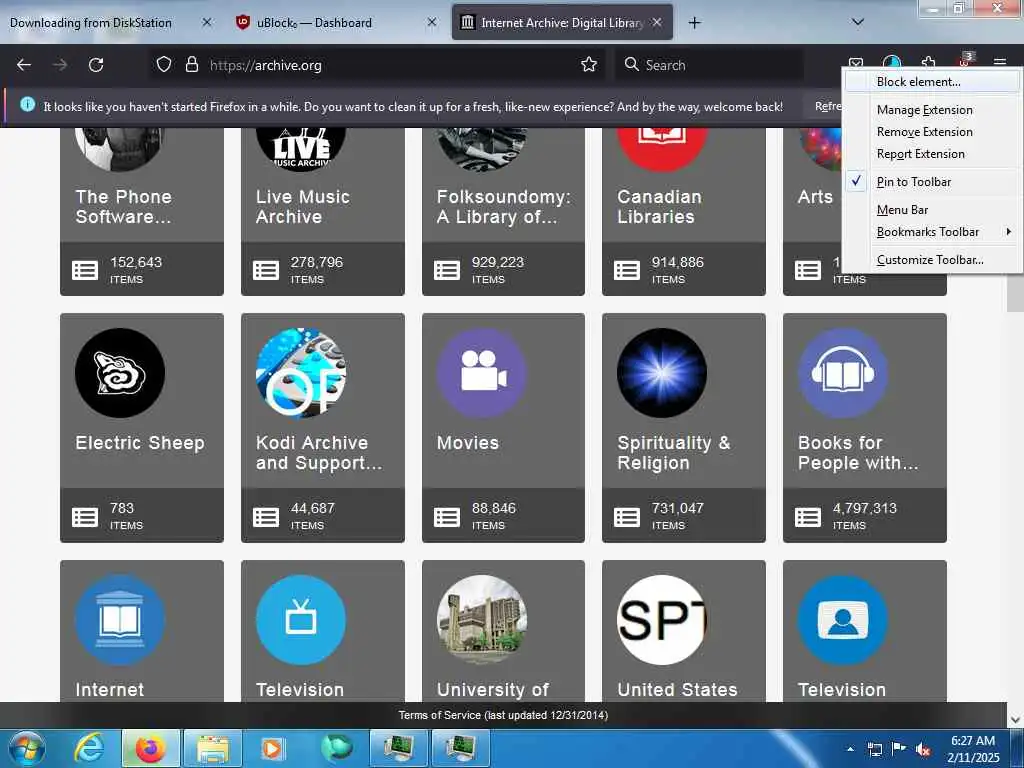Open Spirituality & Religion starburst icon
The width and height of the screenshot is (1024, 768).
tap(662, 373)
